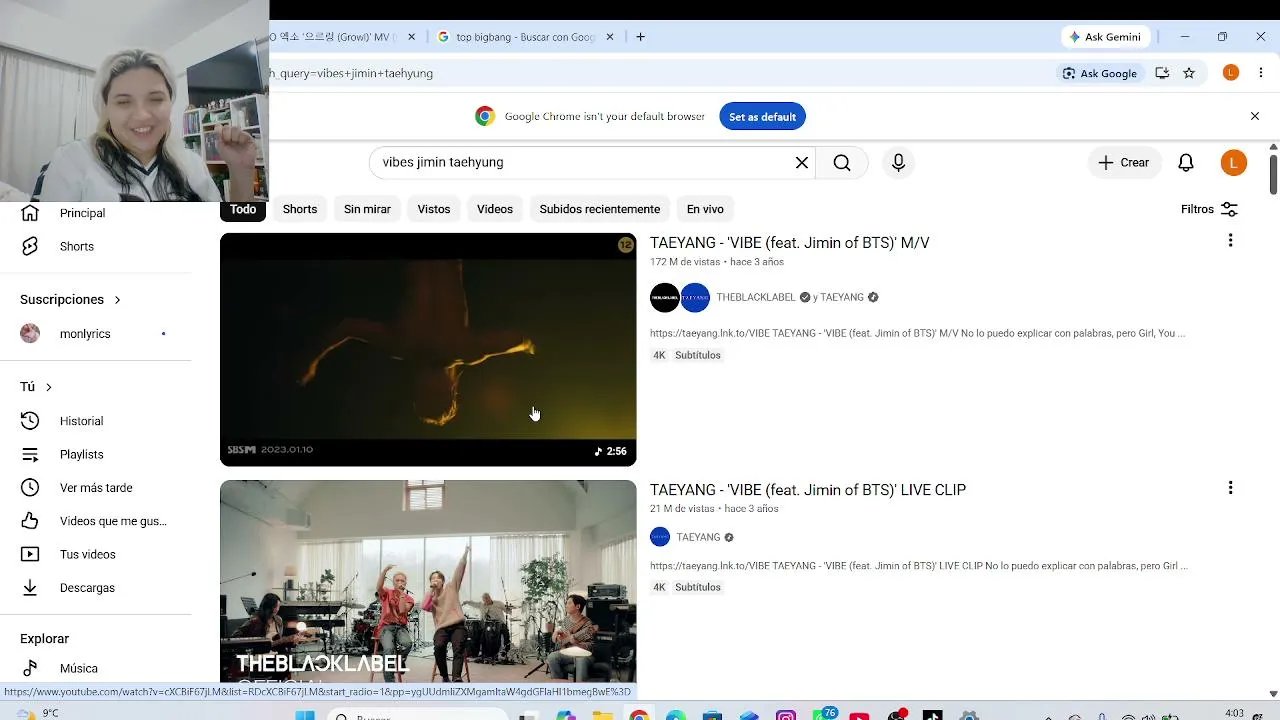Expand the Tú section
Screen dimensions: 1280x720
click(x=36, y=387)
